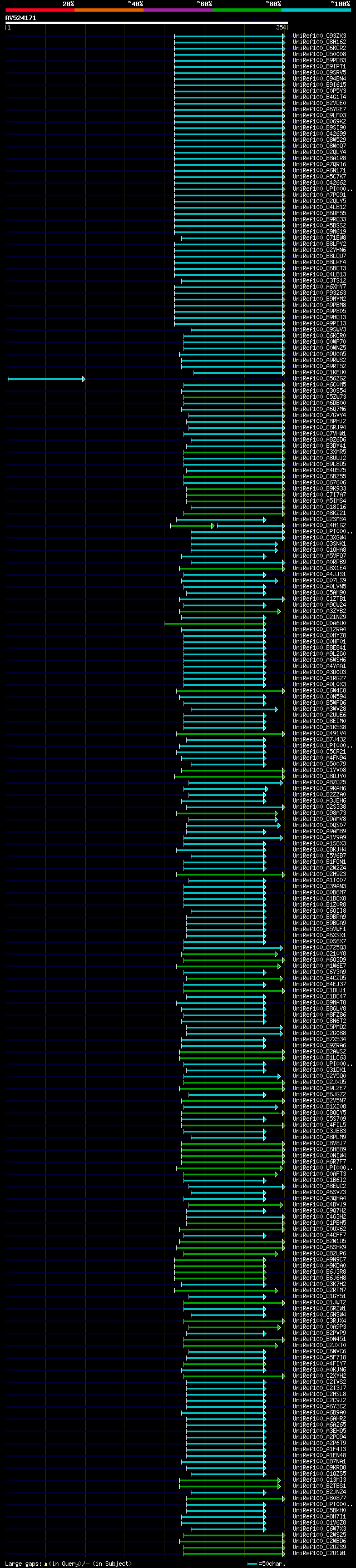Click the red 20% identity legend segment
Image resolution: width=356 pixels, height=1568 pixels.
pyautogui.click(x=39, y=10)
